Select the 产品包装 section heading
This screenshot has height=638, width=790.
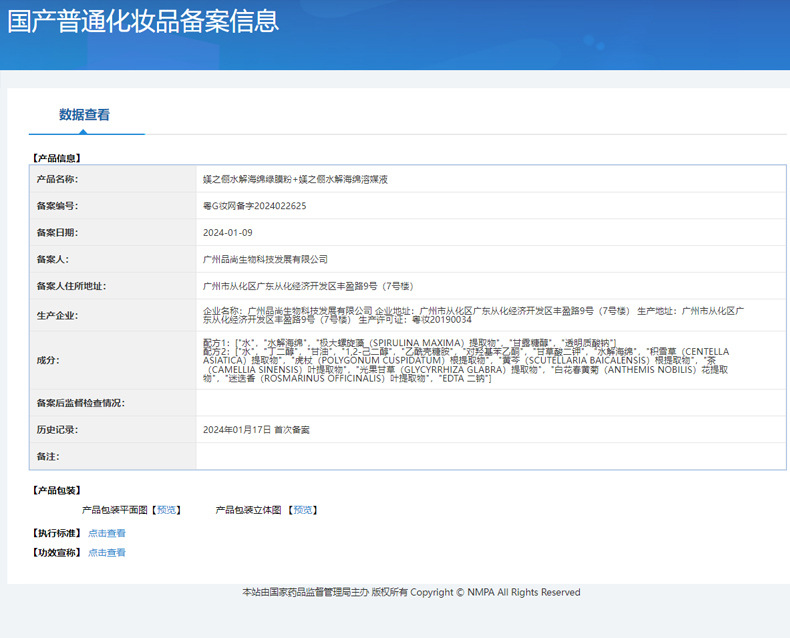coord(56,490)
